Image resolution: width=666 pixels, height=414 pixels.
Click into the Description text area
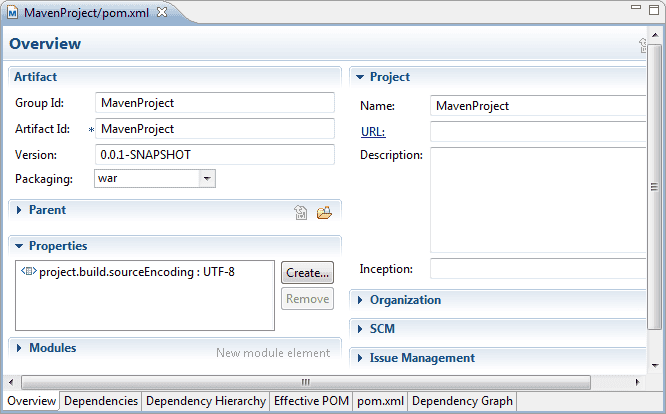(538, 200)
